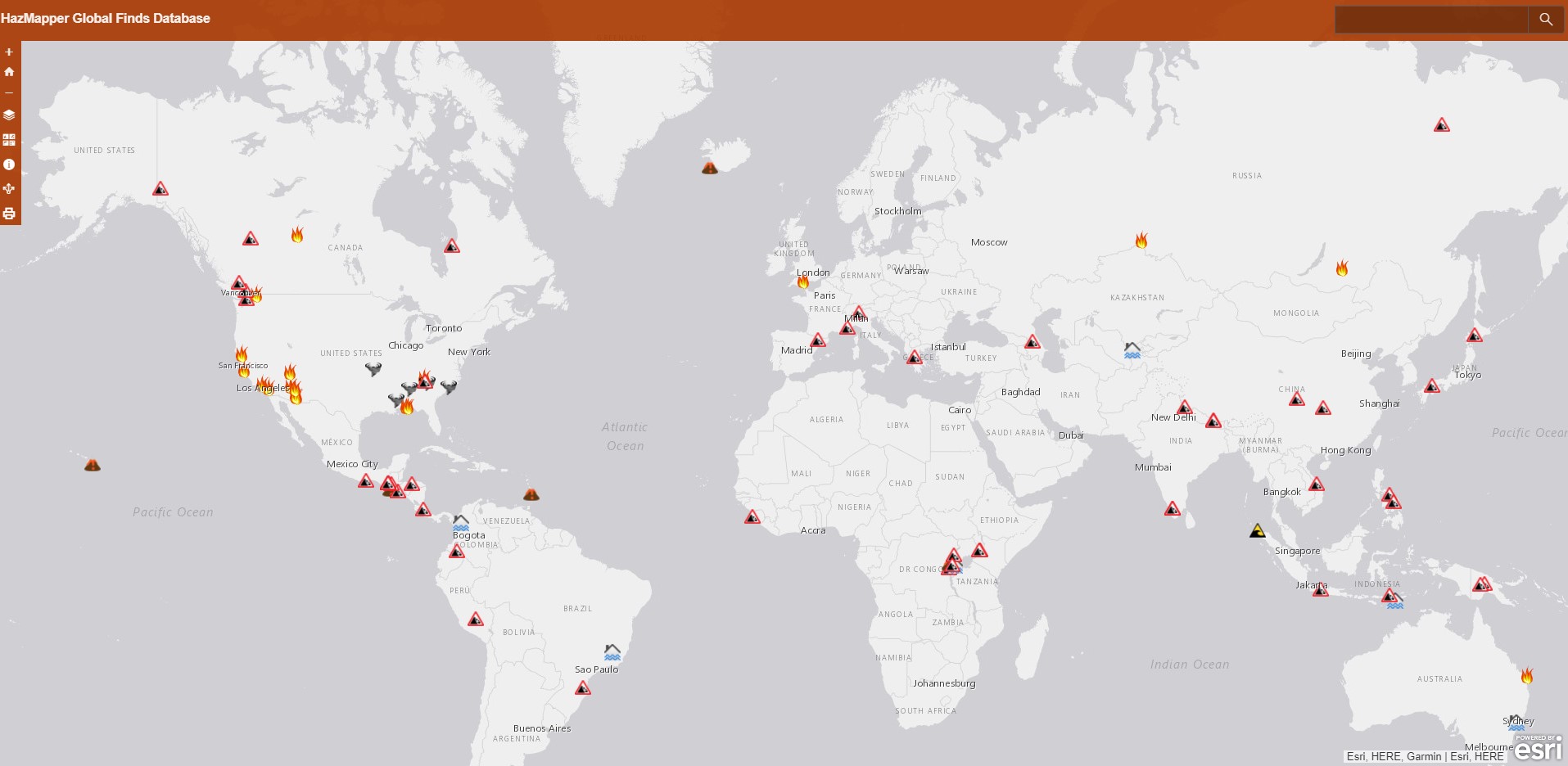Focus the search text field

(x=1430, y=19)
